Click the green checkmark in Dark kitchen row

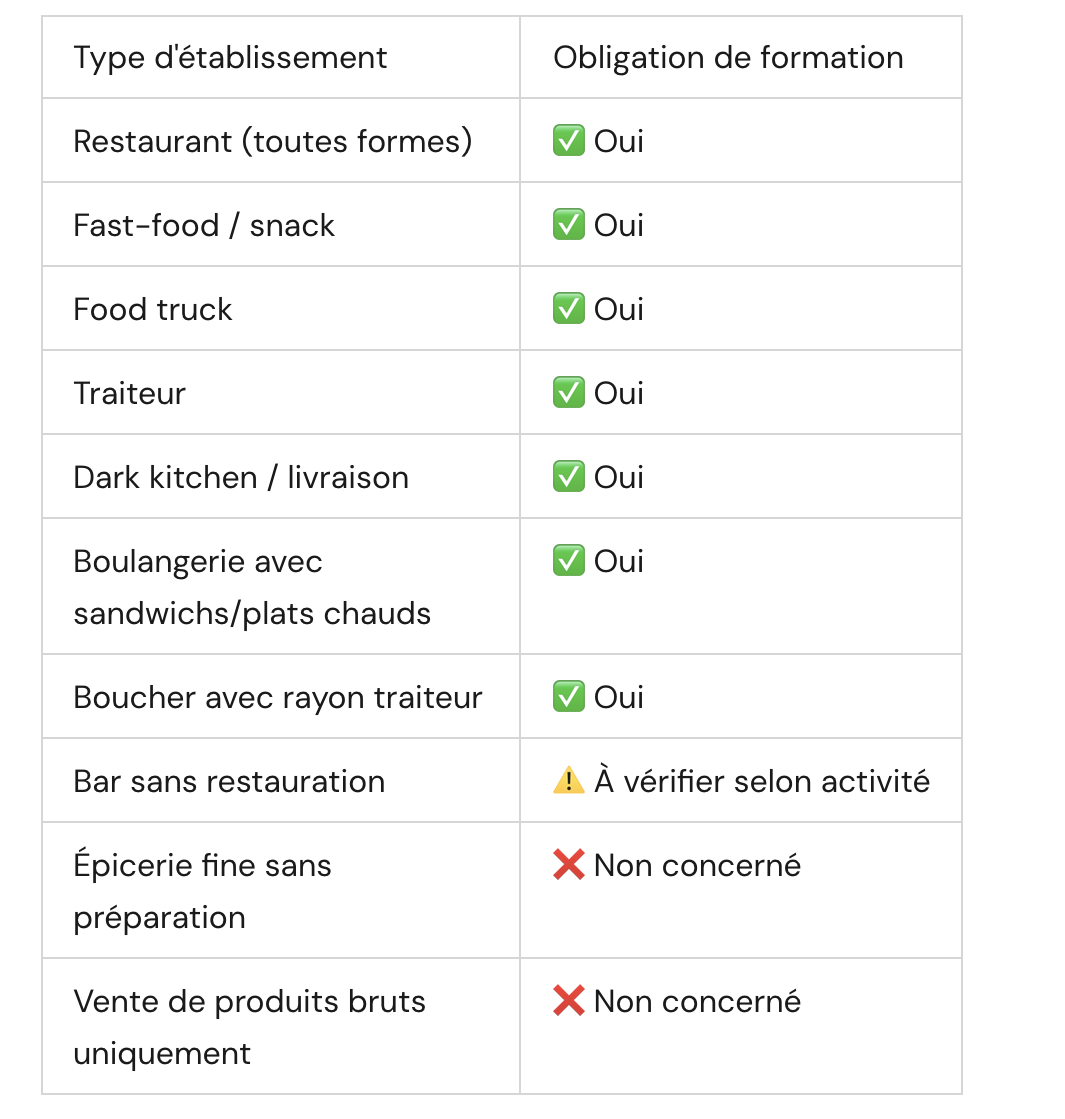568,476
